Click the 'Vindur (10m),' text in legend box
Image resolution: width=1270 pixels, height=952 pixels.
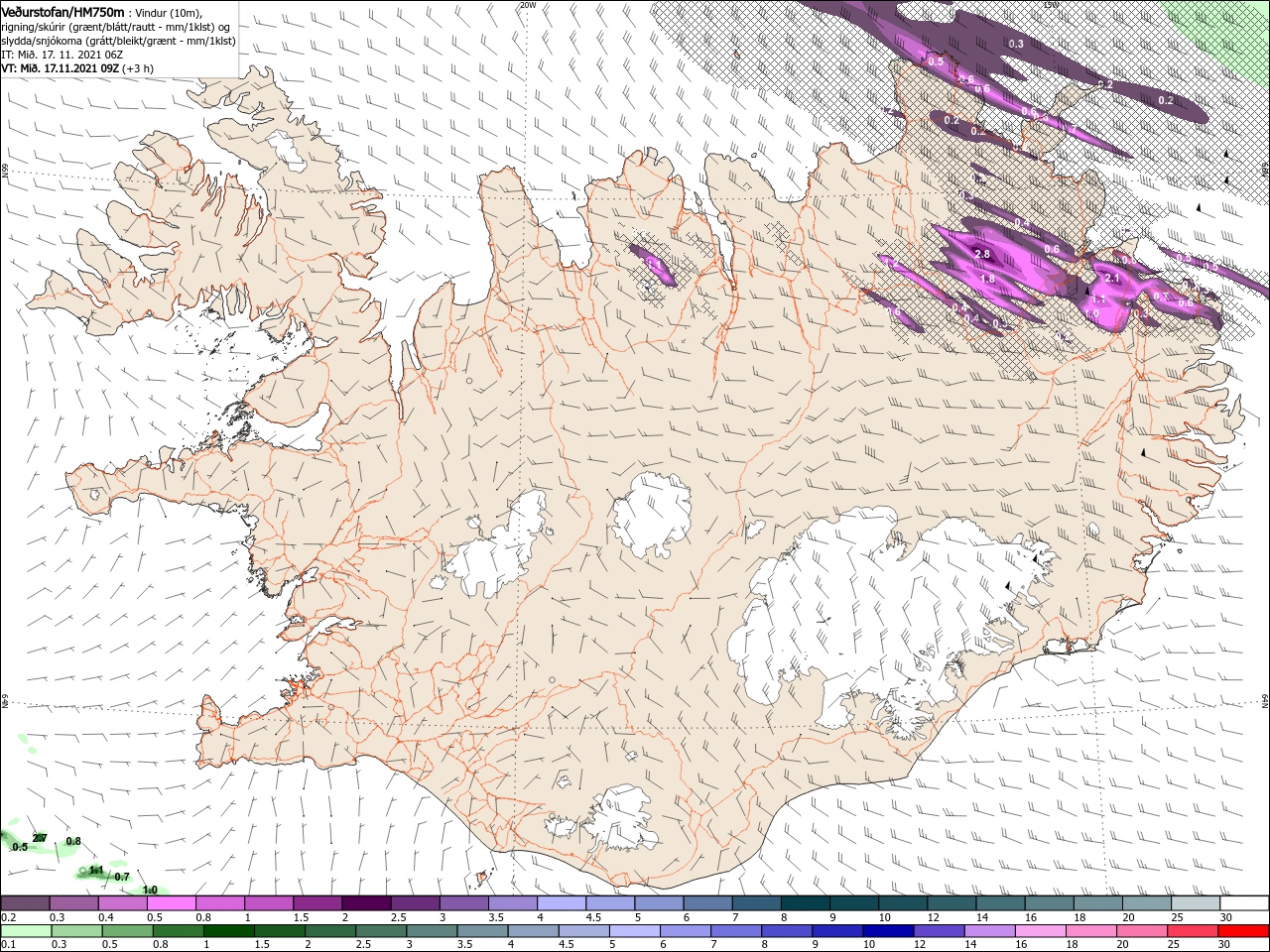[168, 12]
